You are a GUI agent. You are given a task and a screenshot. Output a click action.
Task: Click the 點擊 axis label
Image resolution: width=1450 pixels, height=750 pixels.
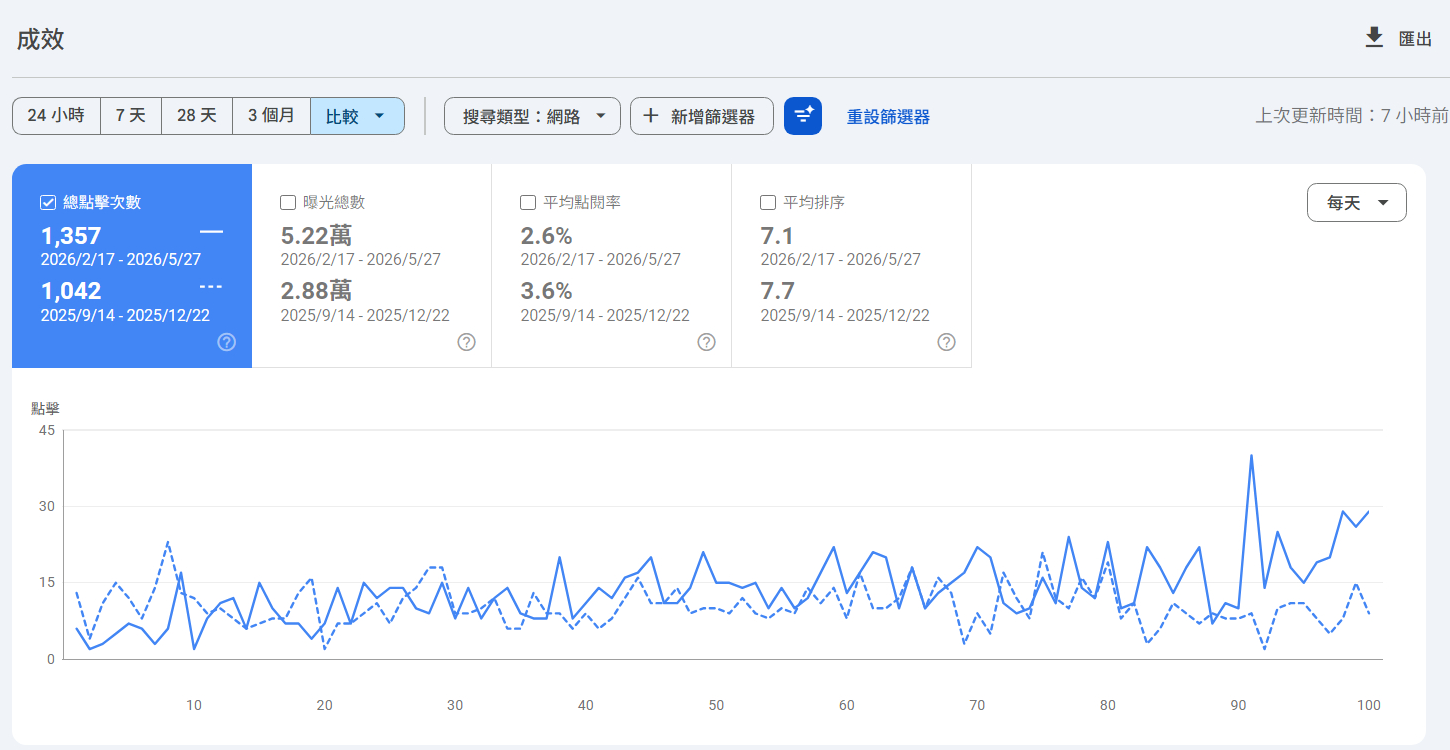45,408
